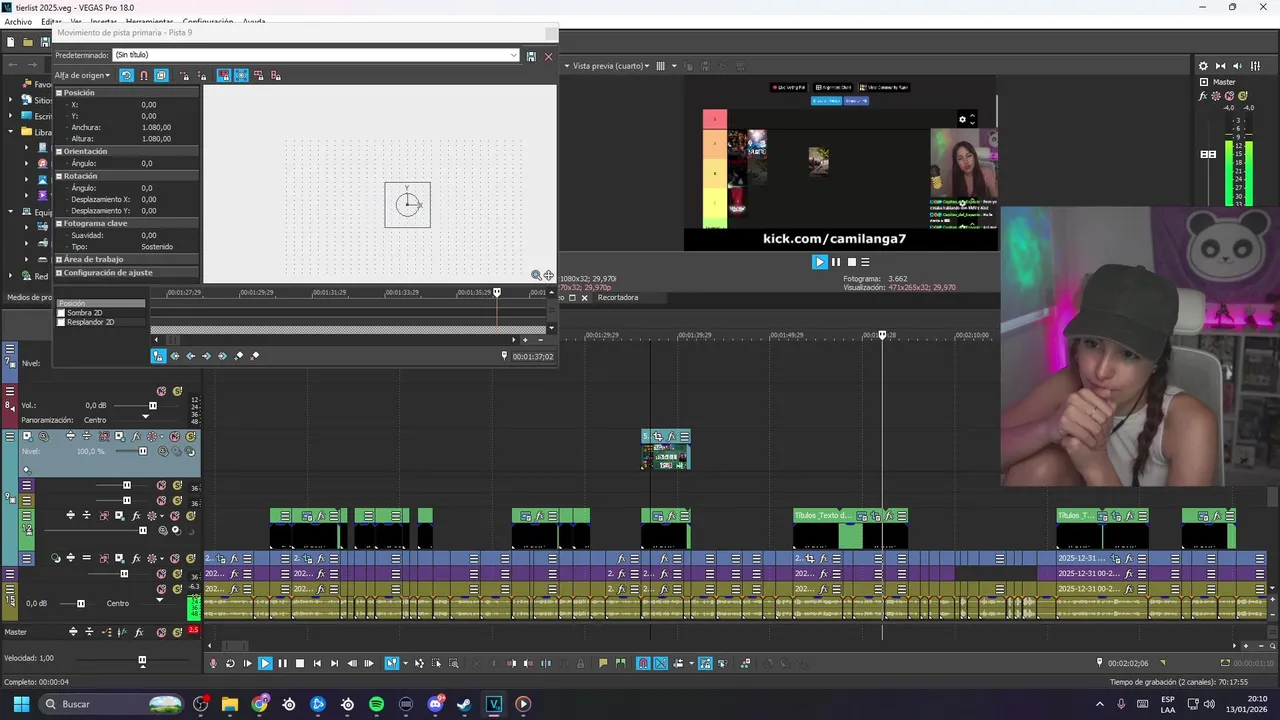Open Spotify from the taskbar
The width and height of the screenshot is (1280, 720).
tap(376, 704)
